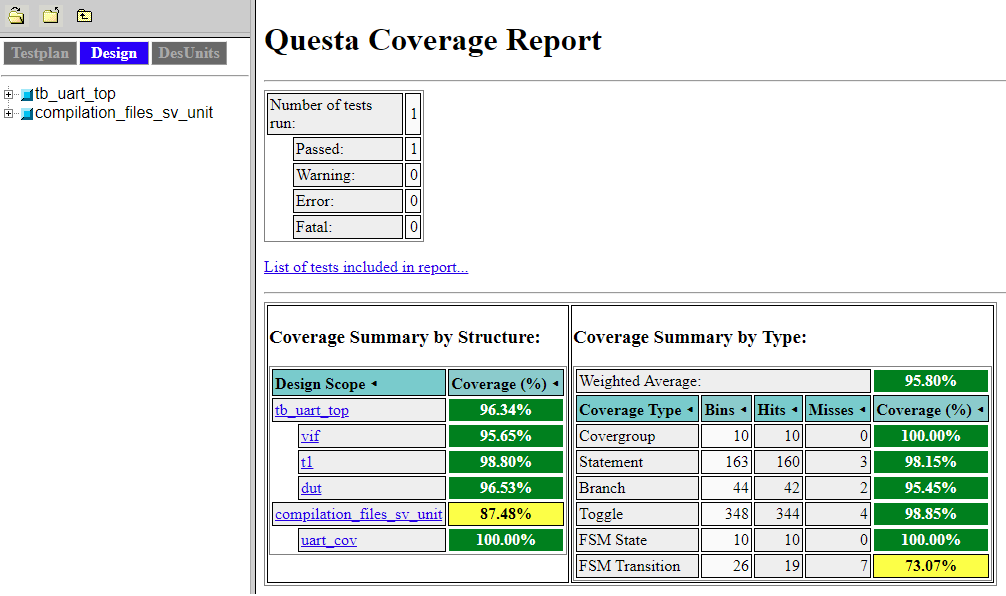The height and width of the screenshot is (596, 1006).
Task: Click the Coverage Type column header text
Action: [630, 410]
